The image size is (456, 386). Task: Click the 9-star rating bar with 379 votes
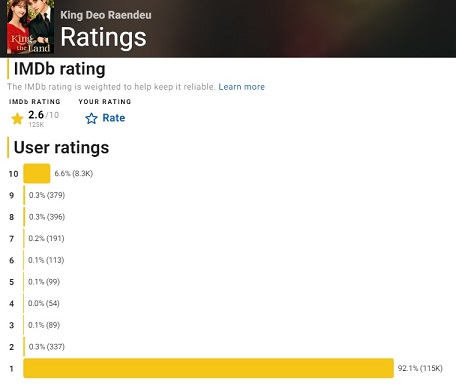(x=24, y=195)
